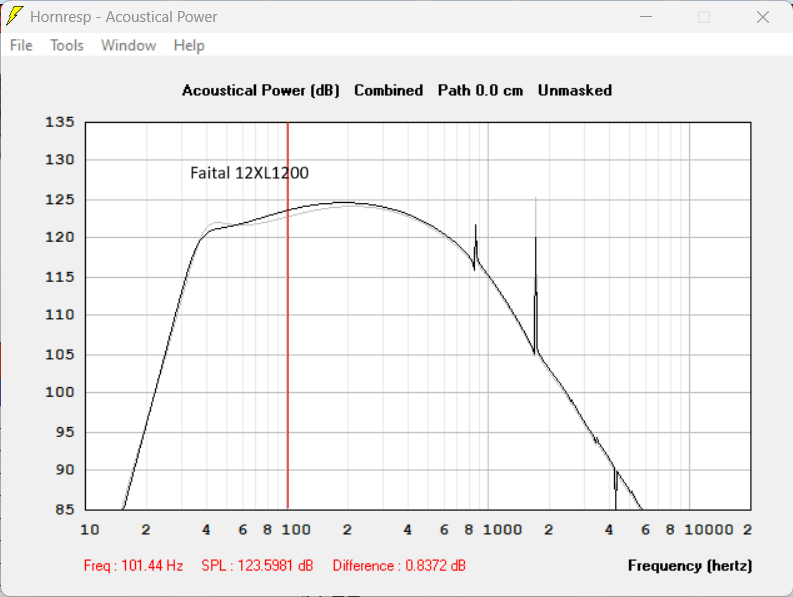The width and height of the screenshot is (793, 597).
Task: Click the 'Faital 12XL1200' chart label
Action: [x=249, y=173]
